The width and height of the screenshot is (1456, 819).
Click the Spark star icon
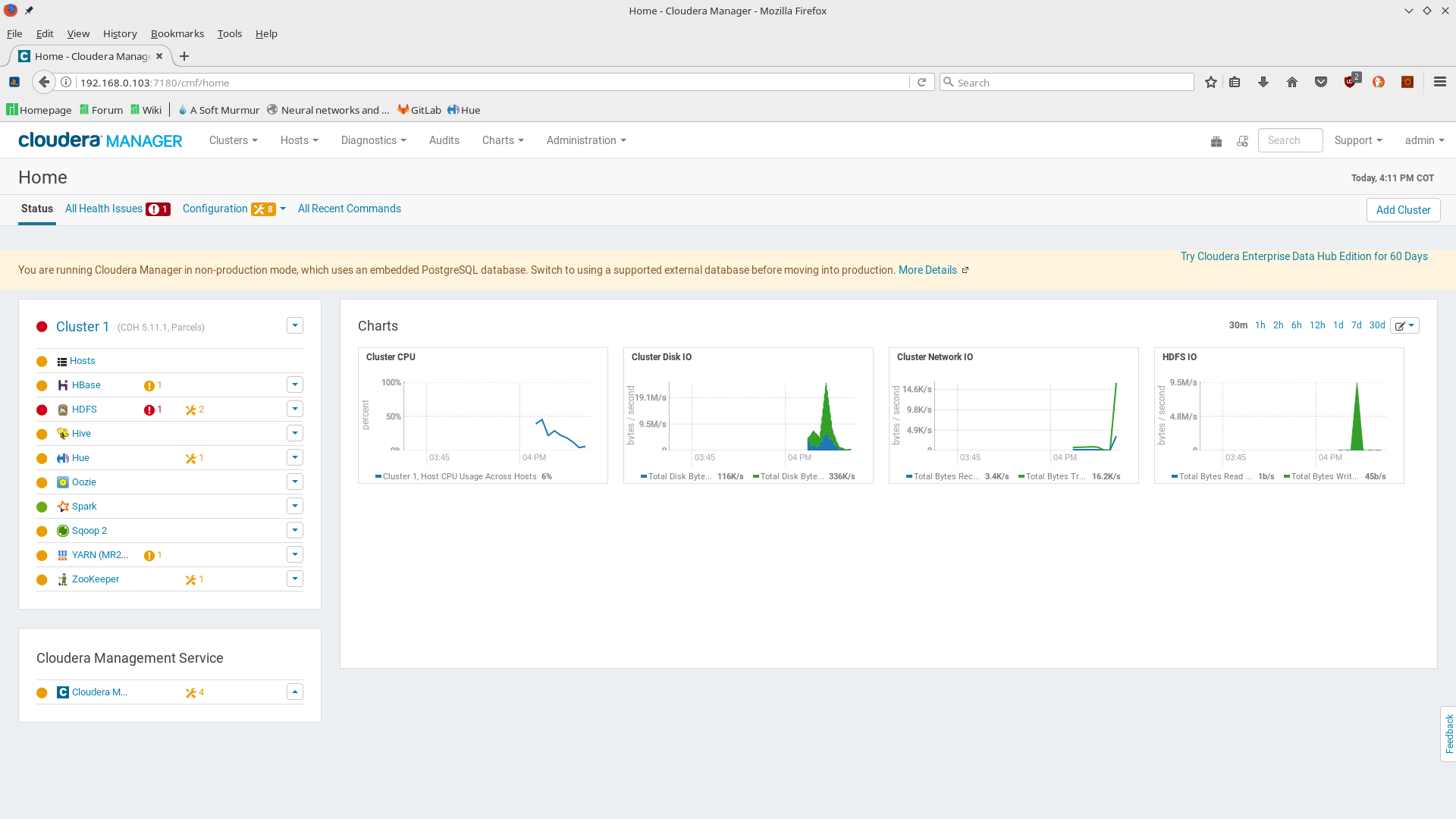[63, 507]
